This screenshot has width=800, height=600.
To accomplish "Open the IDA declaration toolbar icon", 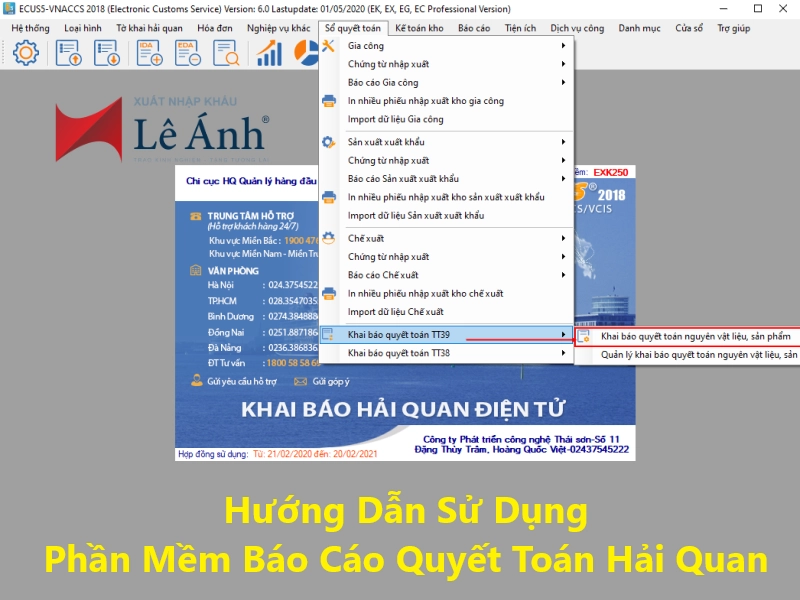I will click(x=151, y=54).
